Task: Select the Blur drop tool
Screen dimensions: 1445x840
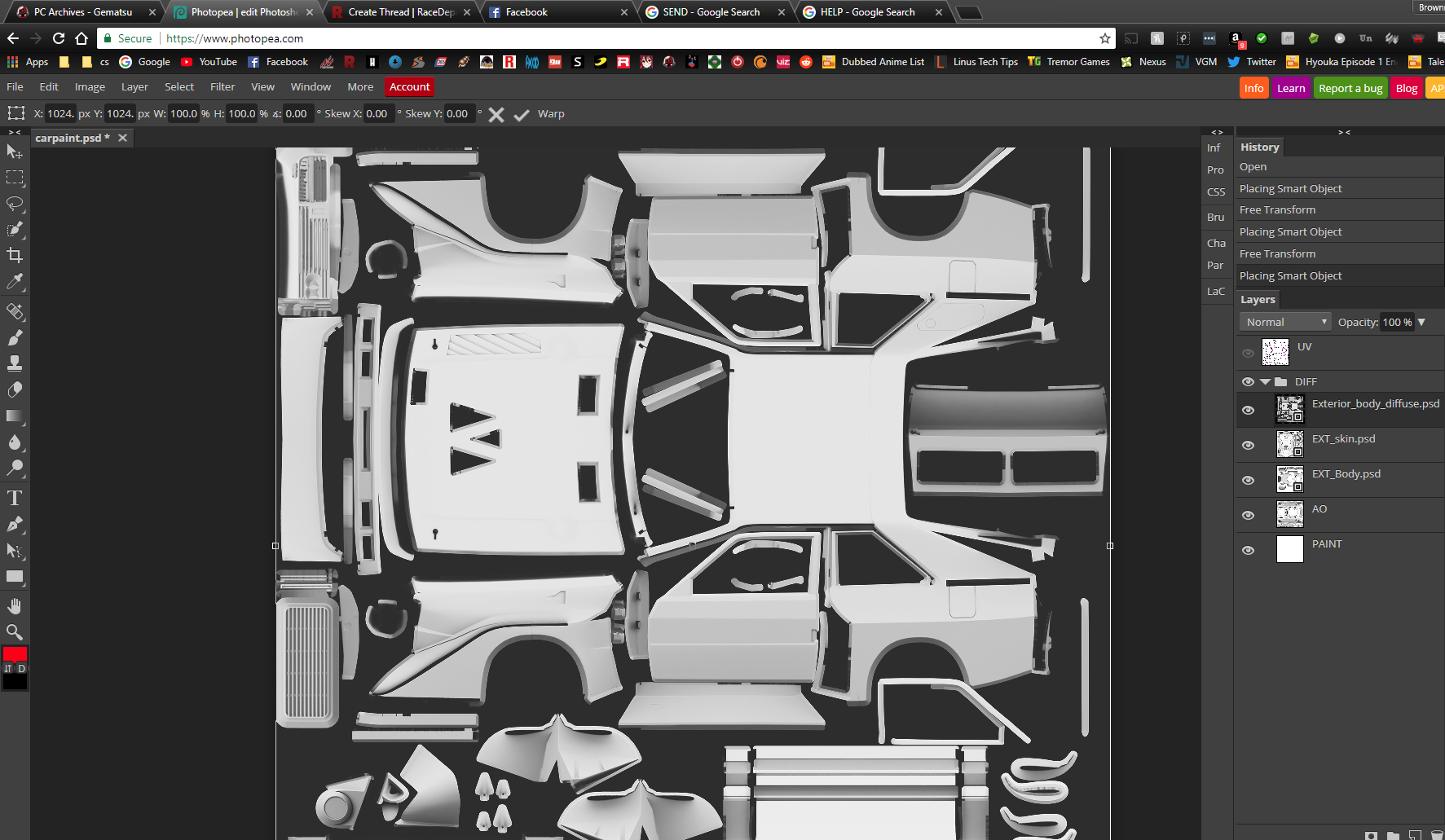Action: coord(15,442)
